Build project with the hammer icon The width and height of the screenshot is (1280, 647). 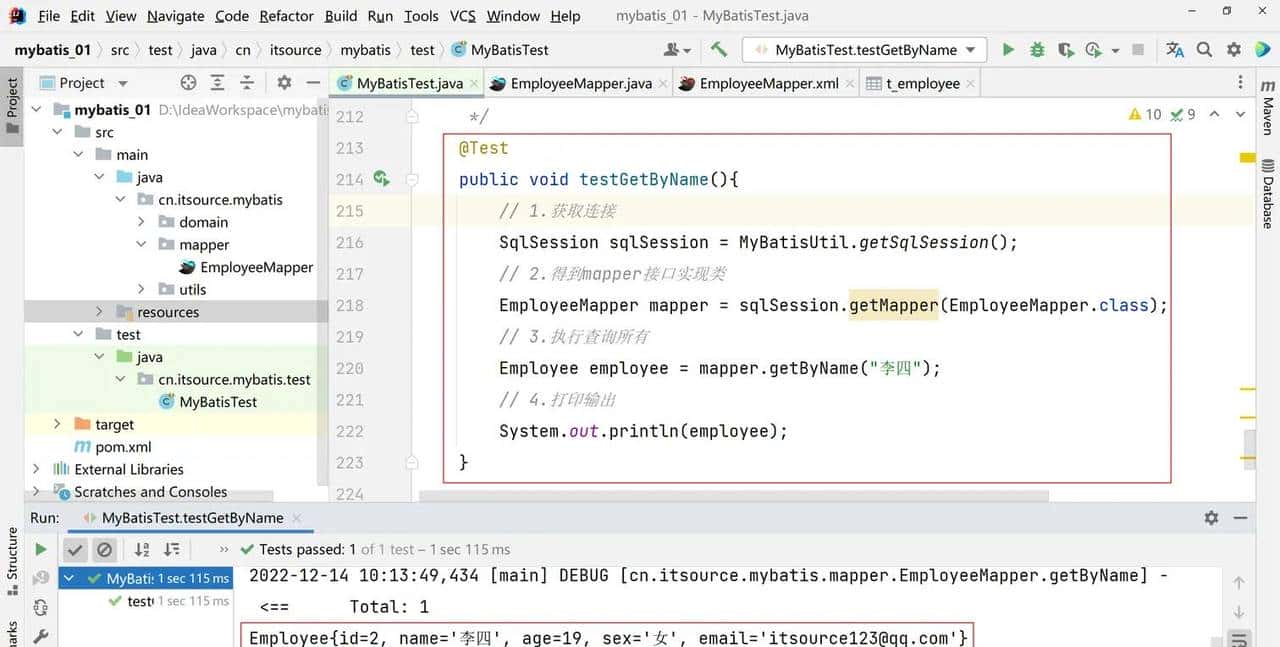point(719,49)
